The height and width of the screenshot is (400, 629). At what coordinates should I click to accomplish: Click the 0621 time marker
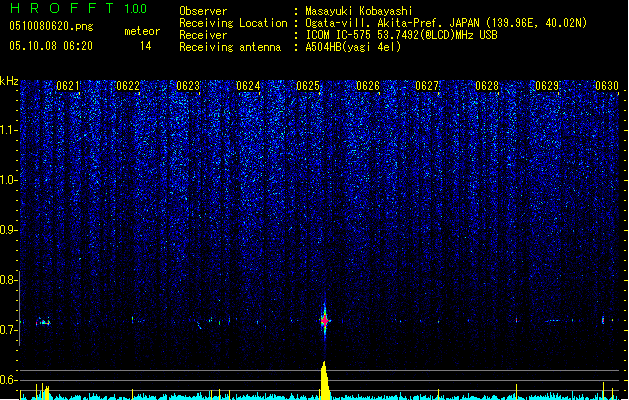68,86
